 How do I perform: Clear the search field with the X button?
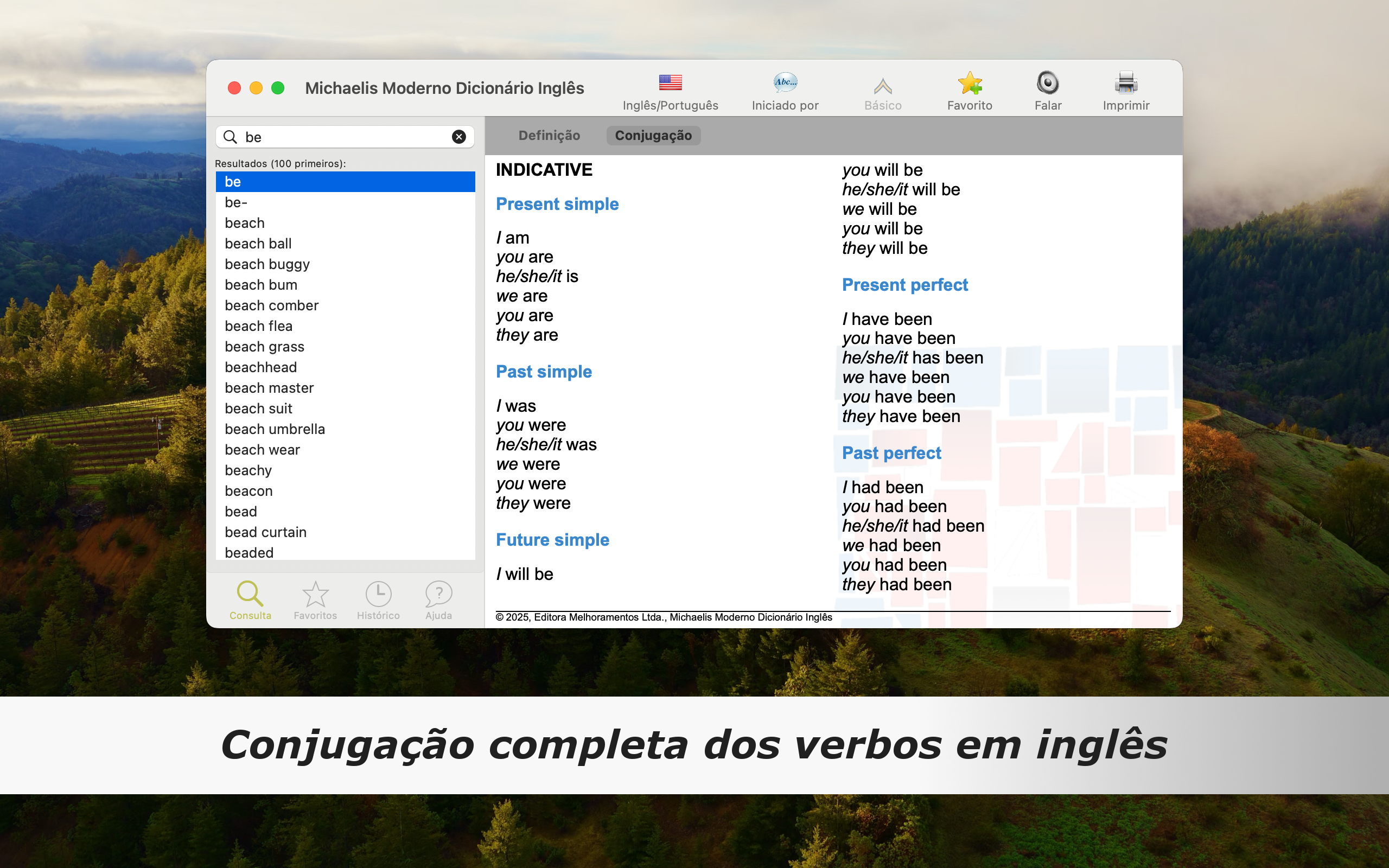coord(458,137)
